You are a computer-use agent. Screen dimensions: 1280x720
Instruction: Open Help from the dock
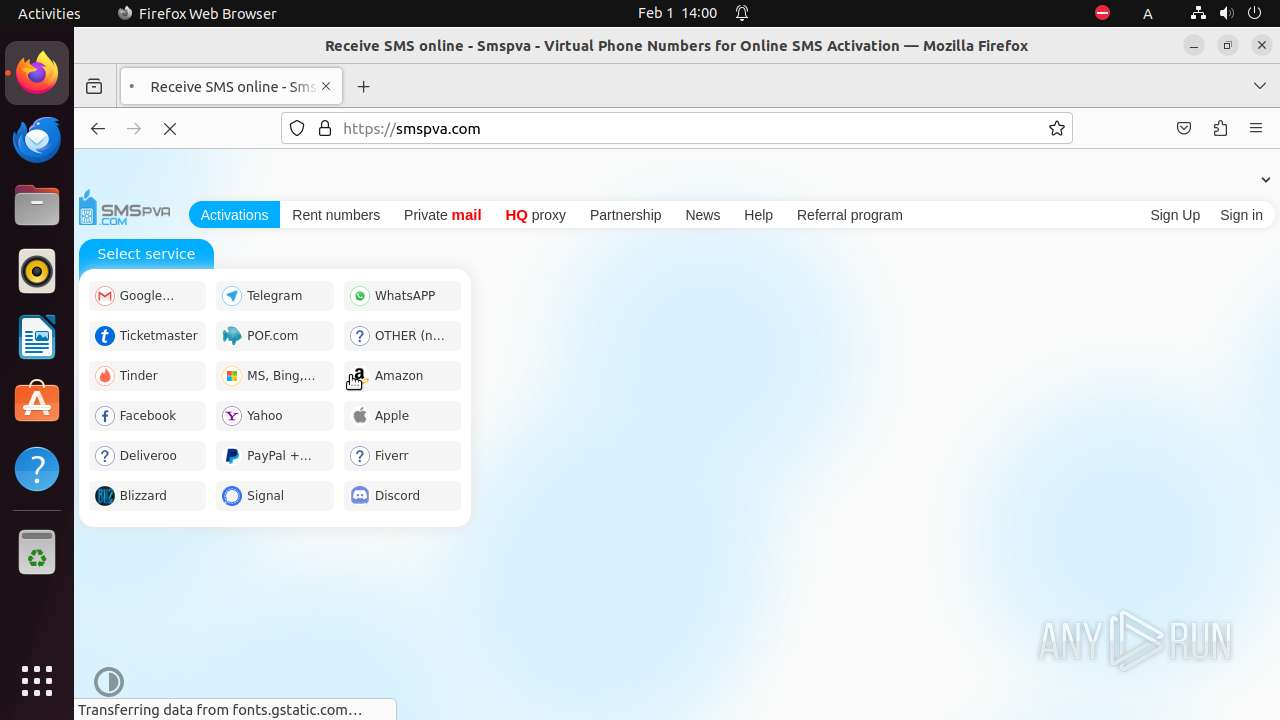click(x=37, y=469)
